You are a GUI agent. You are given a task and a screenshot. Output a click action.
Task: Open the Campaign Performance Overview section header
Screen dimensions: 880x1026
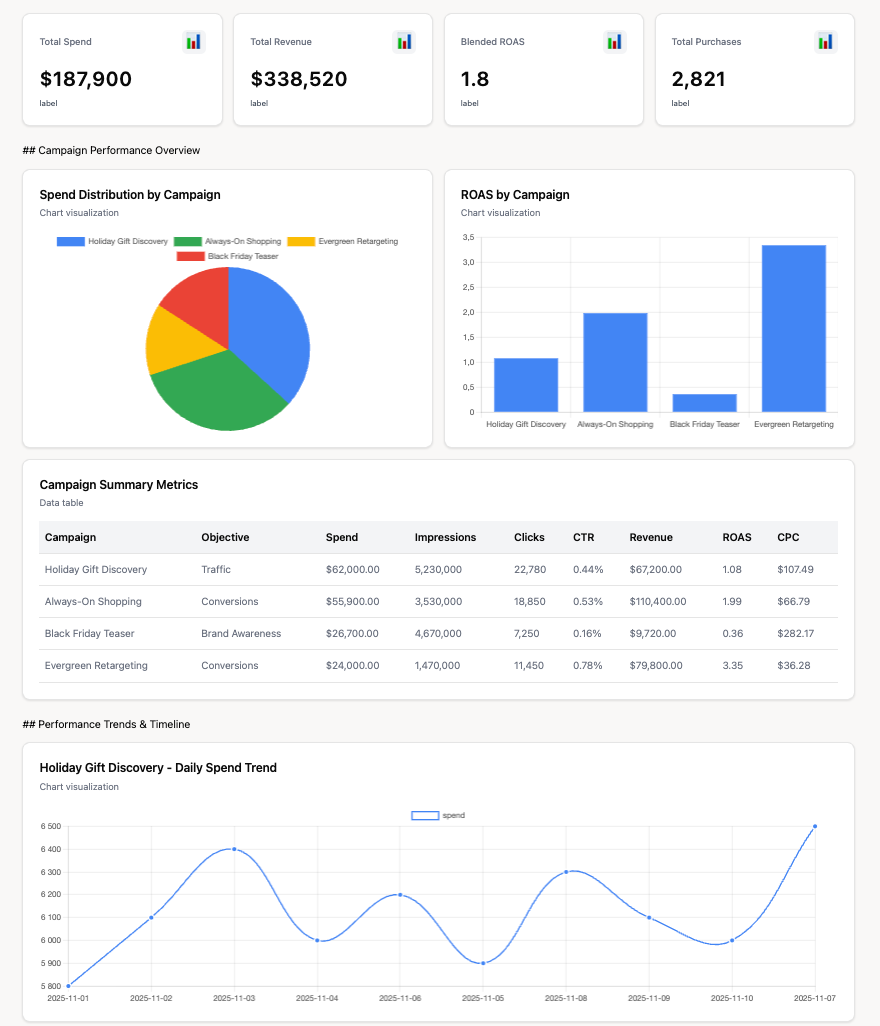coord(111,150)
